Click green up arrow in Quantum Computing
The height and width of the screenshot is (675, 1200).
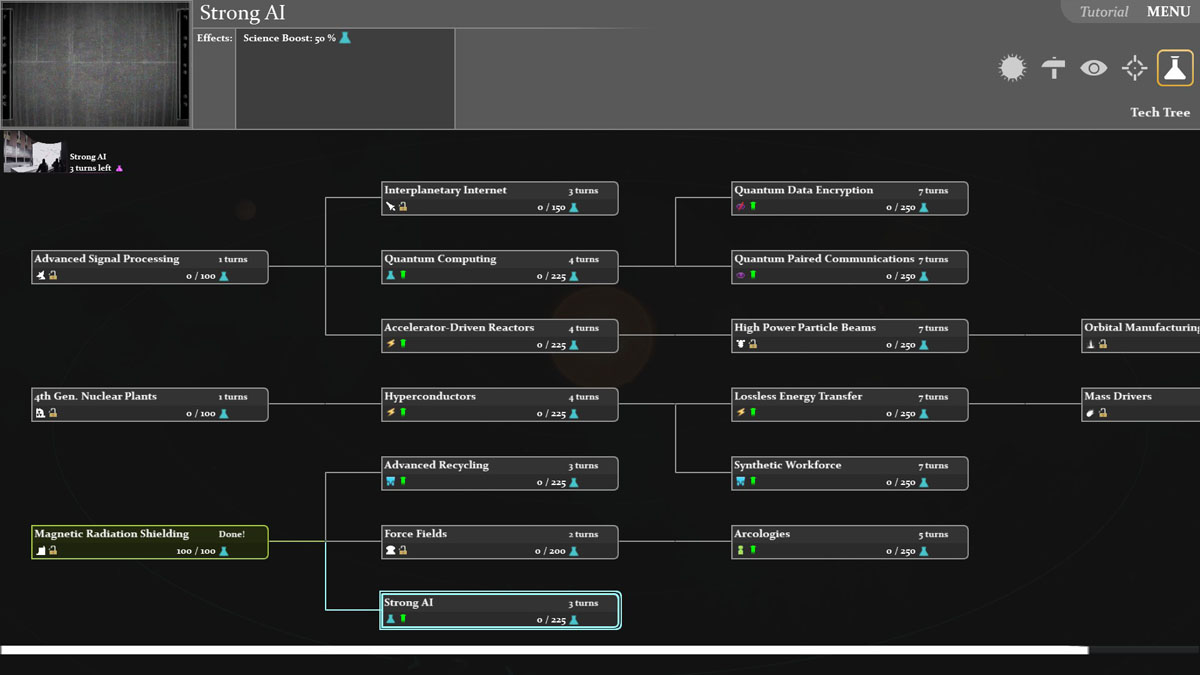(x=403, y=275)
